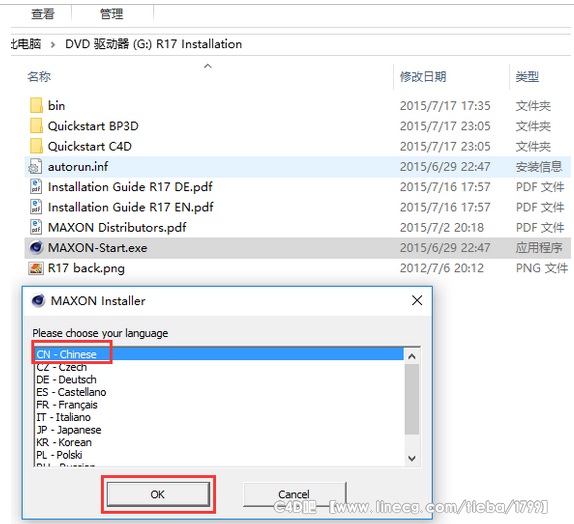Click the language list scroll down arrow

pos(412,458)
